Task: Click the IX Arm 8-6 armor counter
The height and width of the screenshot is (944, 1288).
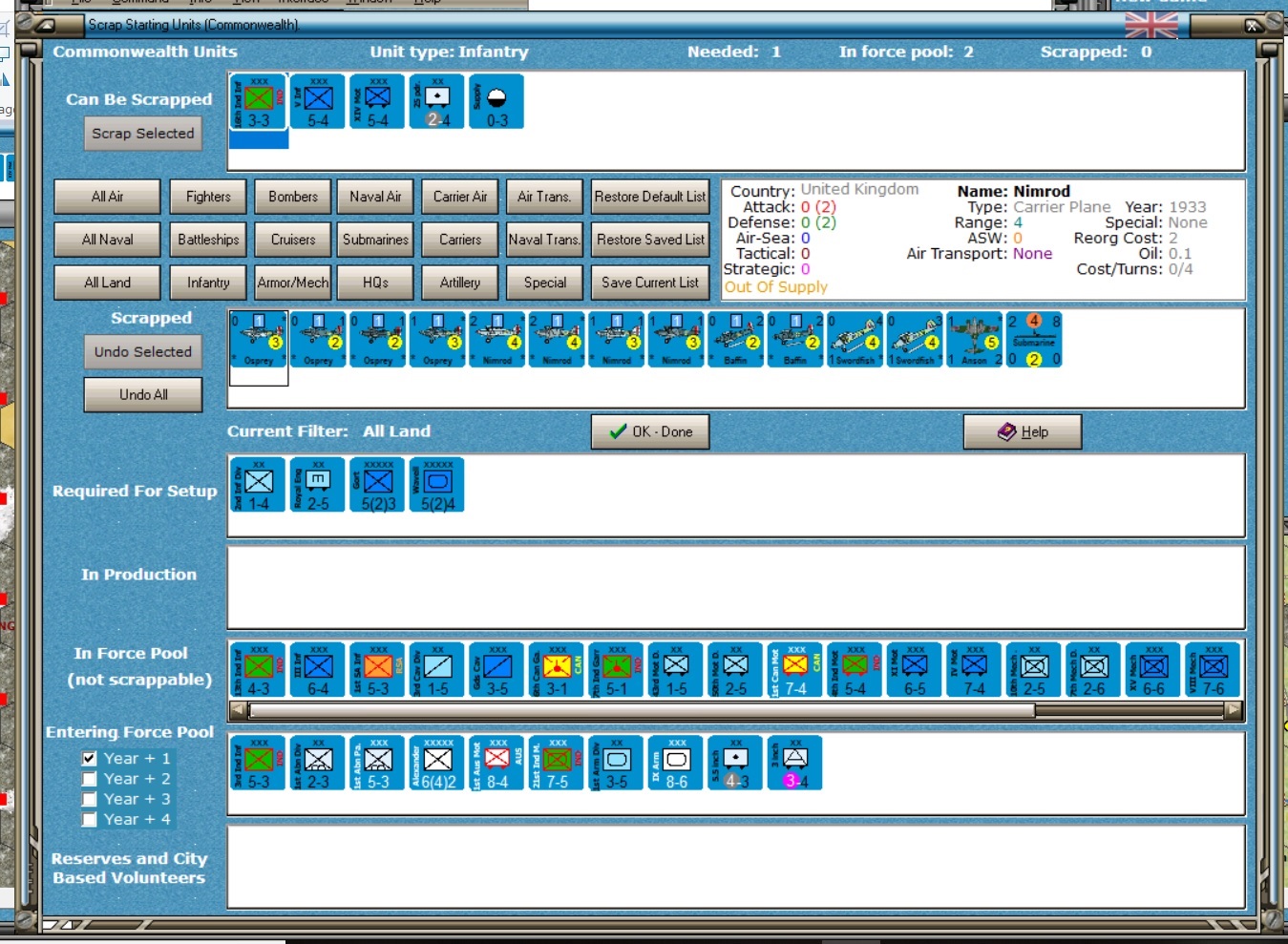Action: pos(676,763)
